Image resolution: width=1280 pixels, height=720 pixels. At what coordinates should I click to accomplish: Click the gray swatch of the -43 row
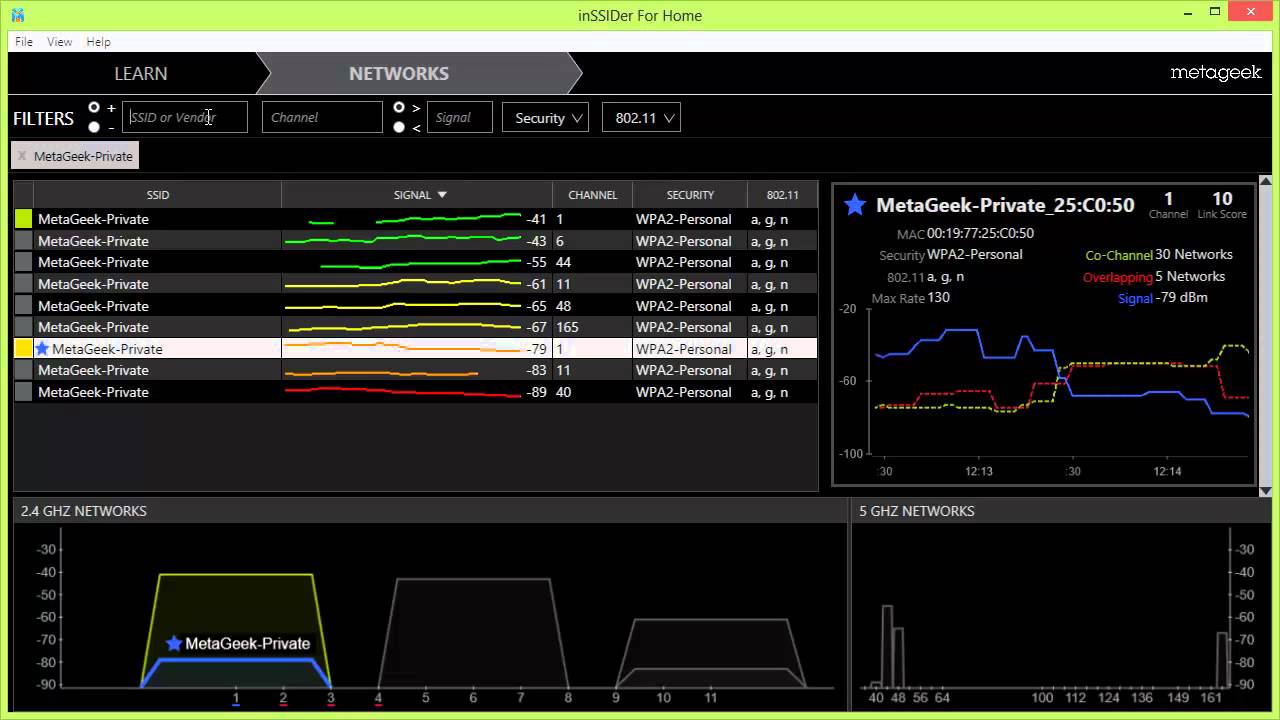point(24,241)
